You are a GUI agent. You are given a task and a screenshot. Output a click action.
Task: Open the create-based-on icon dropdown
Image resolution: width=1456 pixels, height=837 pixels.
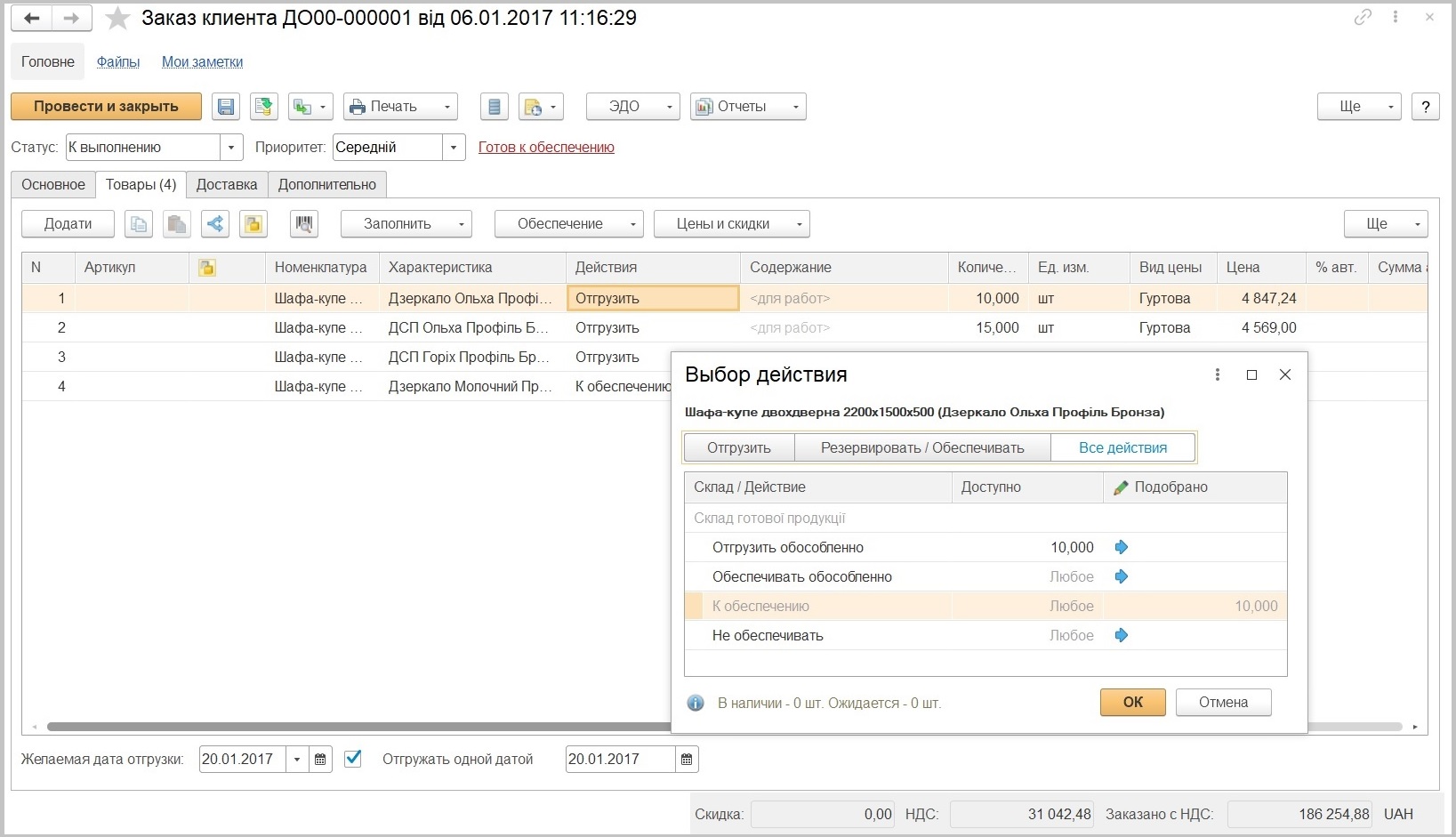pos(310,107)
